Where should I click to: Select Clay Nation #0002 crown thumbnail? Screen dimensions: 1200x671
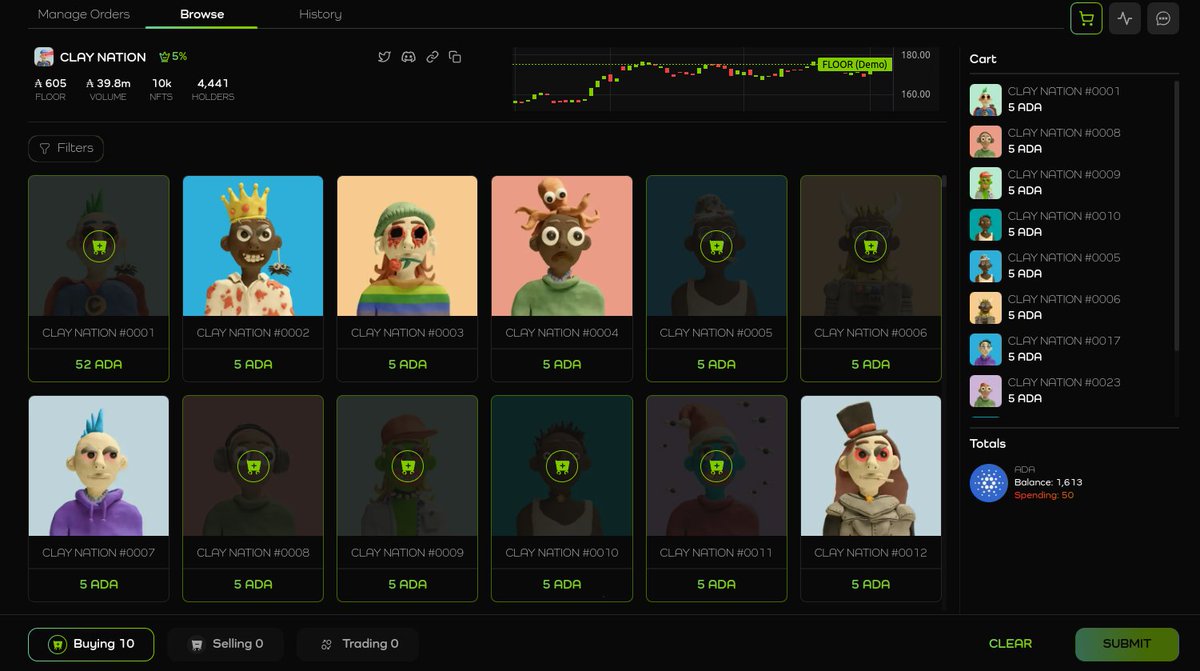coord(253,246)
